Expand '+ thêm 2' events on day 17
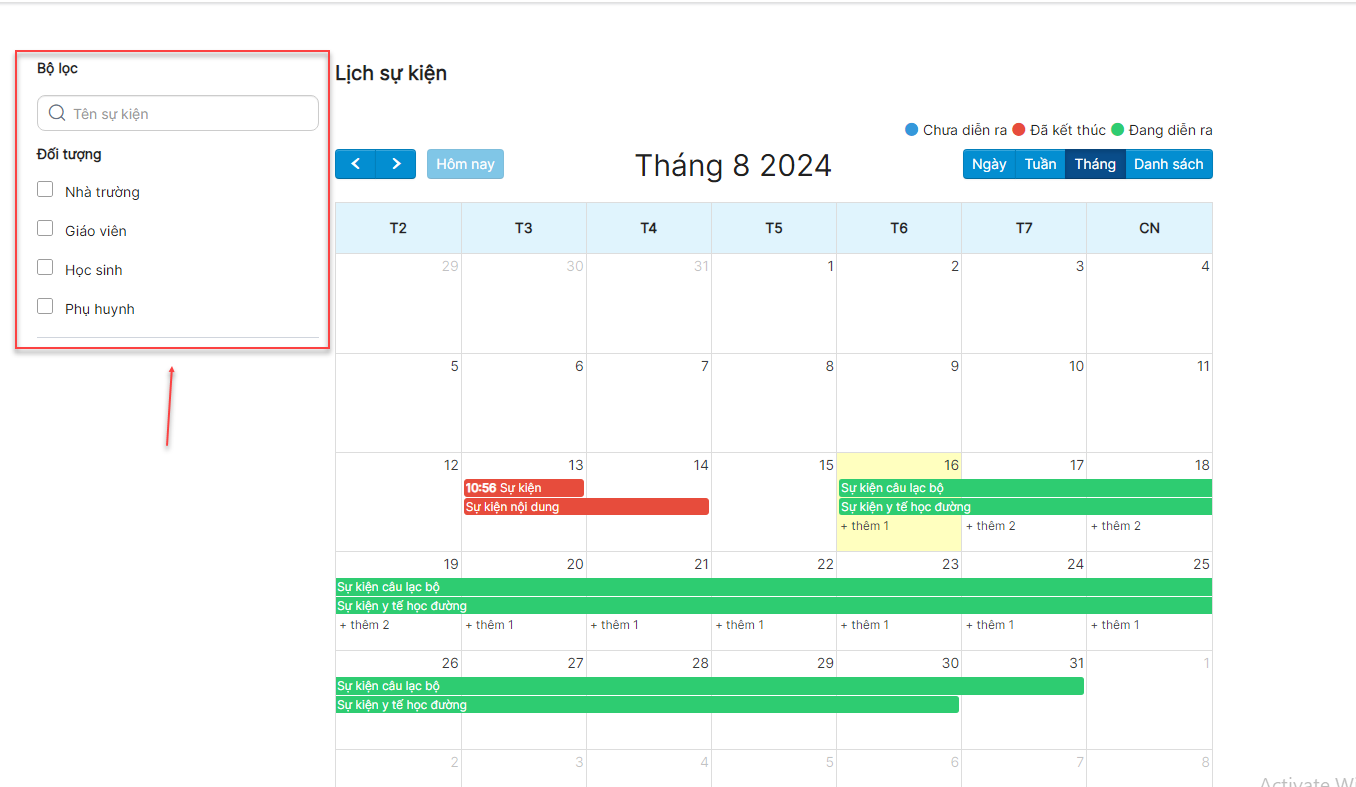 click(990, 526)
